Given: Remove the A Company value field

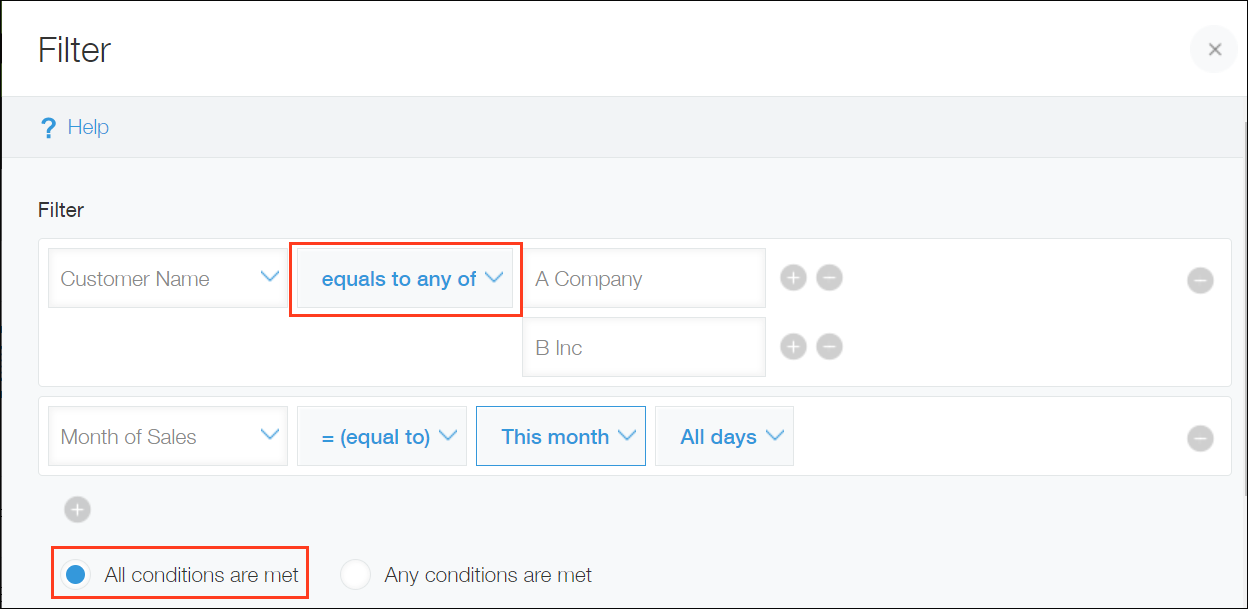Looking at the screenshot, I should click(829, 277).
